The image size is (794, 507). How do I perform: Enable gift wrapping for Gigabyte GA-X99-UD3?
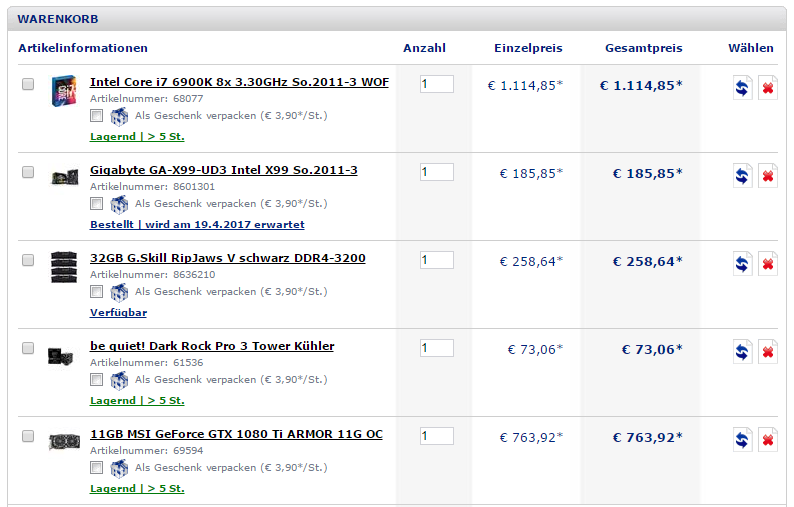click(x=96, y=204)
